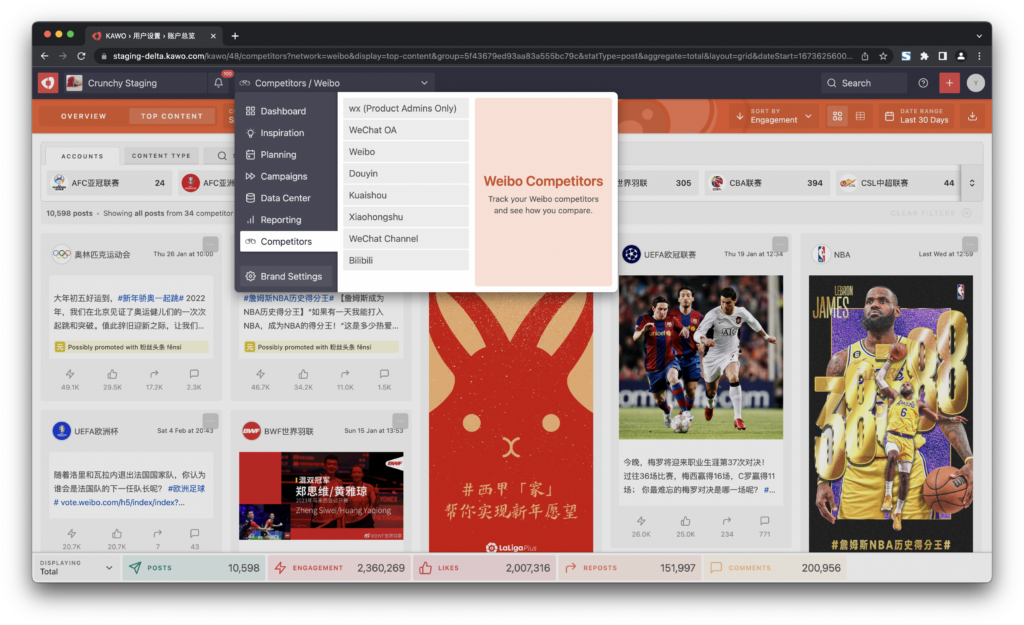
Task: Open new browser tab
Action: point(235,36)
